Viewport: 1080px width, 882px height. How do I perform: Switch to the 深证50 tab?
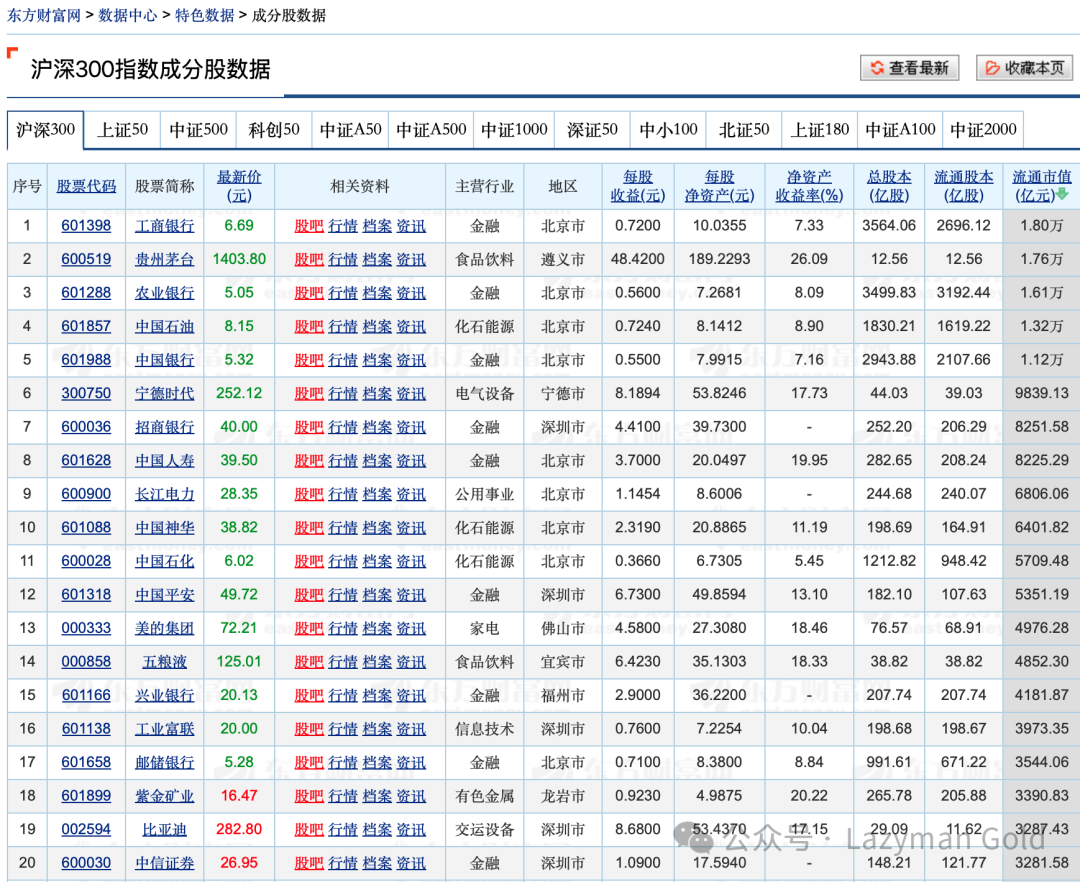click(x=592, y=129)
